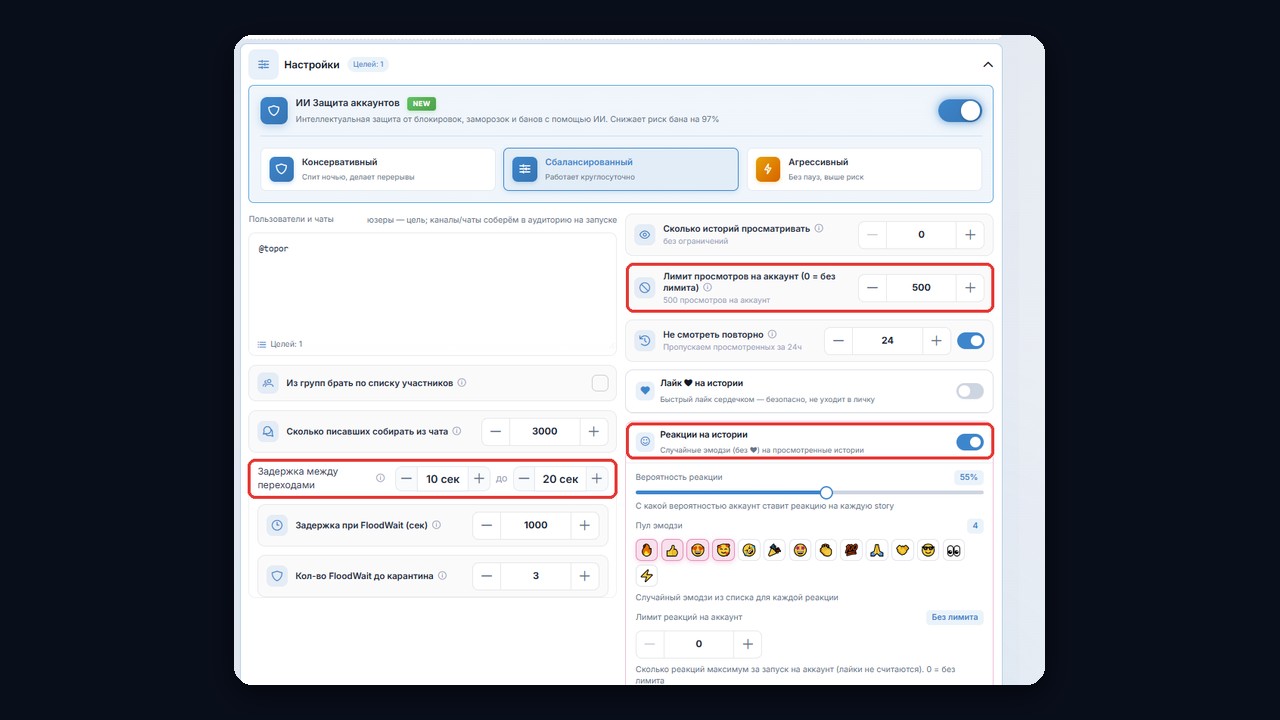This screenshot has width=1280, height=720.
Task: Click the Сколько писавших собирать value 3000
Action: pos(545,431)
